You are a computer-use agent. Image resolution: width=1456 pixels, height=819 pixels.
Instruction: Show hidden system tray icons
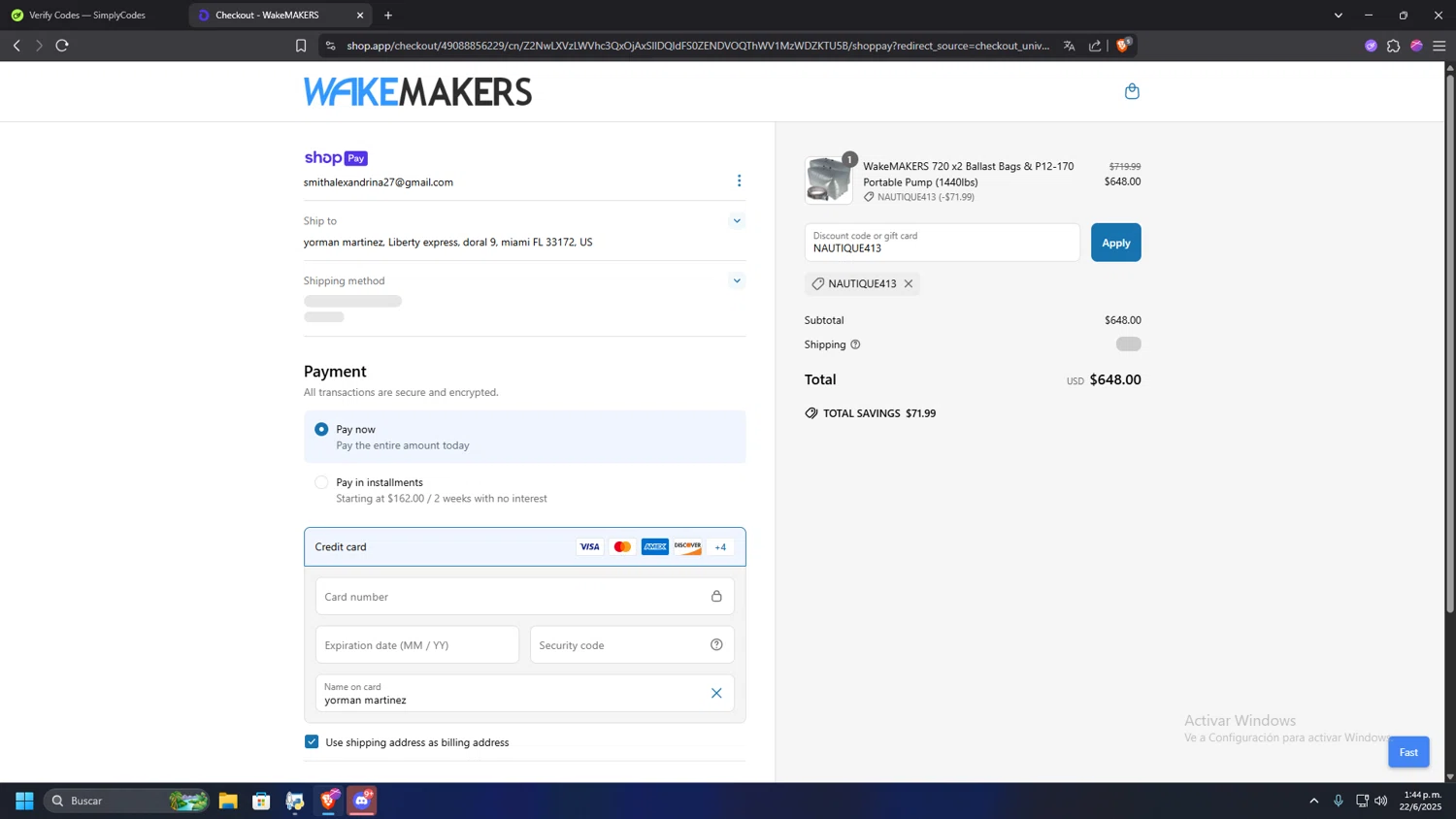click(x=1314, y=801)
